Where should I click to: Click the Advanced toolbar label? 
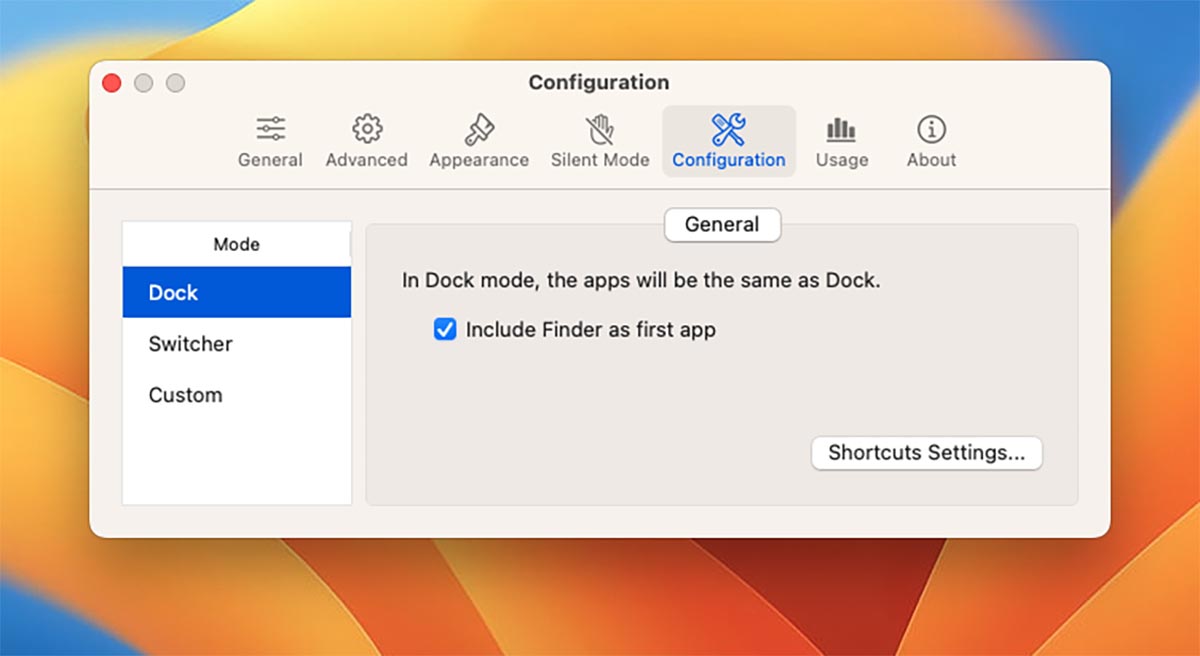[x=367, y=160]
